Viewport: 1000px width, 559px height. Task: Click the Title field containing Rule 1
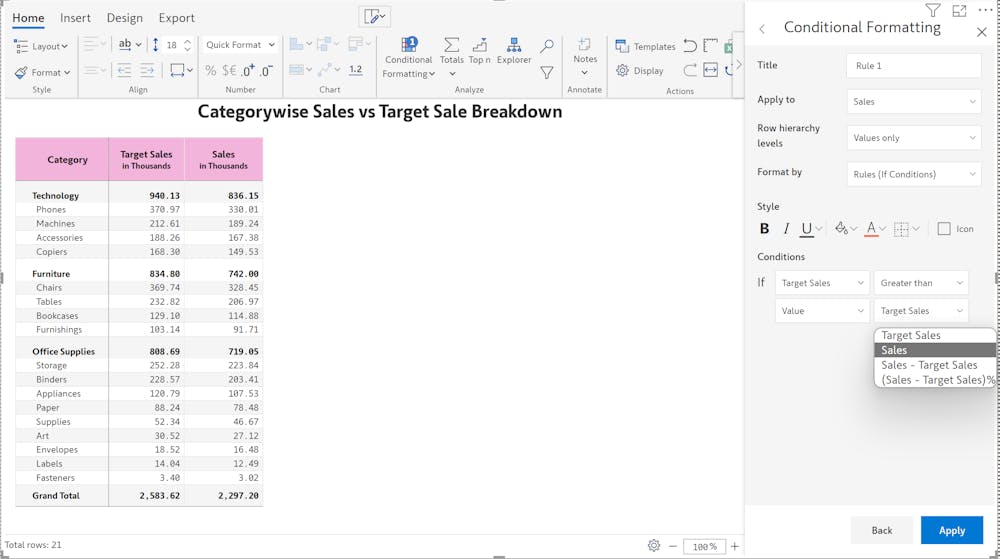(x=913, y=66)
